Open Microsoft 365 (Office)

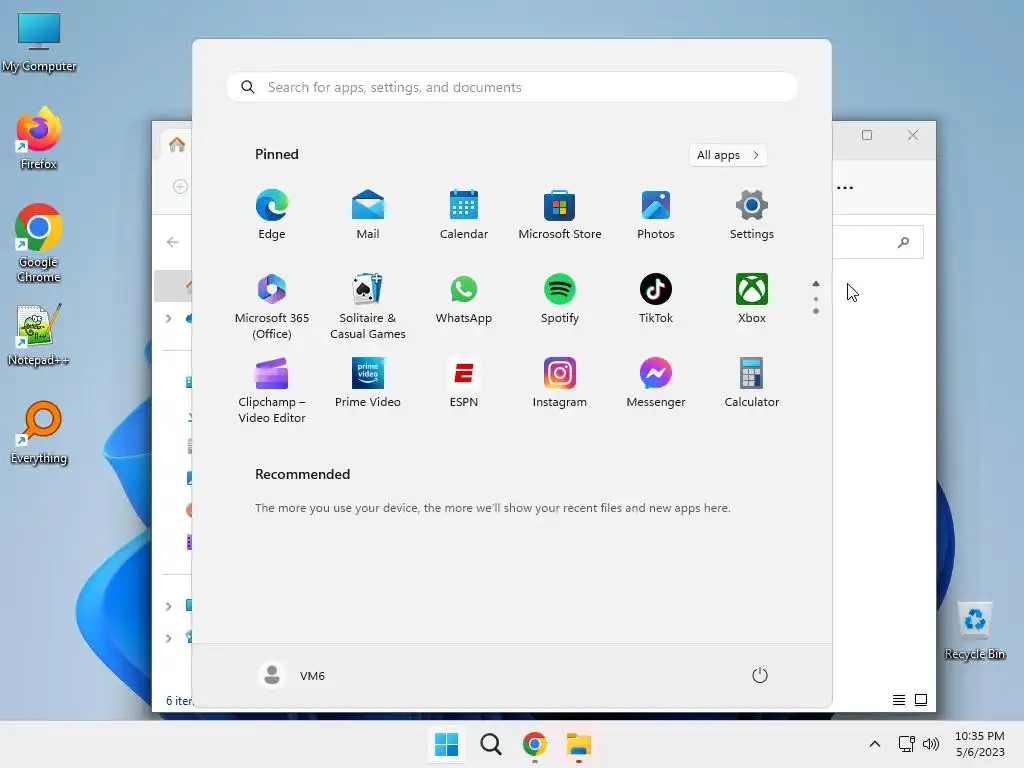pyautogui.click(x=272, y=306)
